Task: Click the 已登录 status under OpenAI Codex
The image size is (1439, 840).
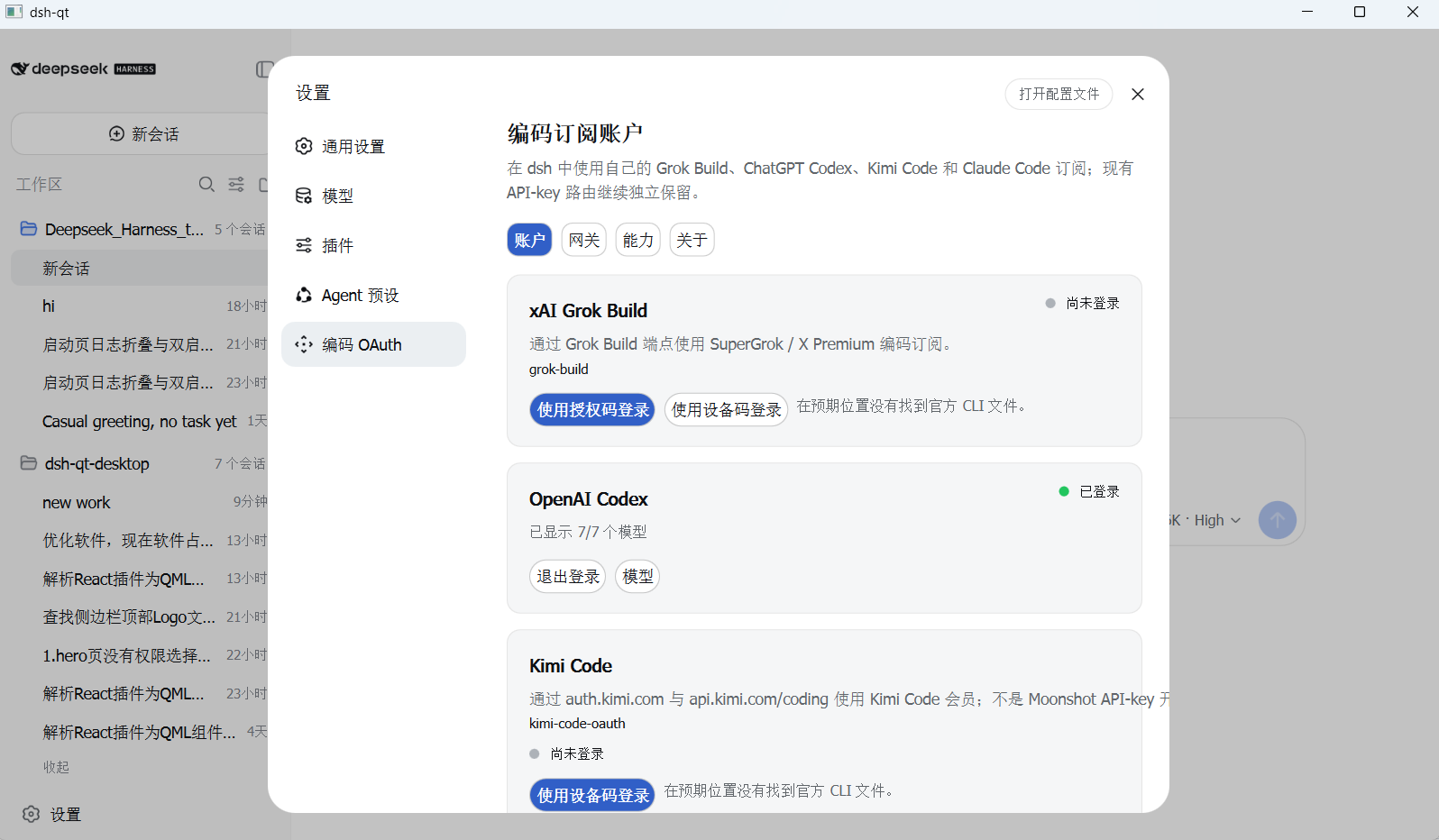Action: [1089, 491]
